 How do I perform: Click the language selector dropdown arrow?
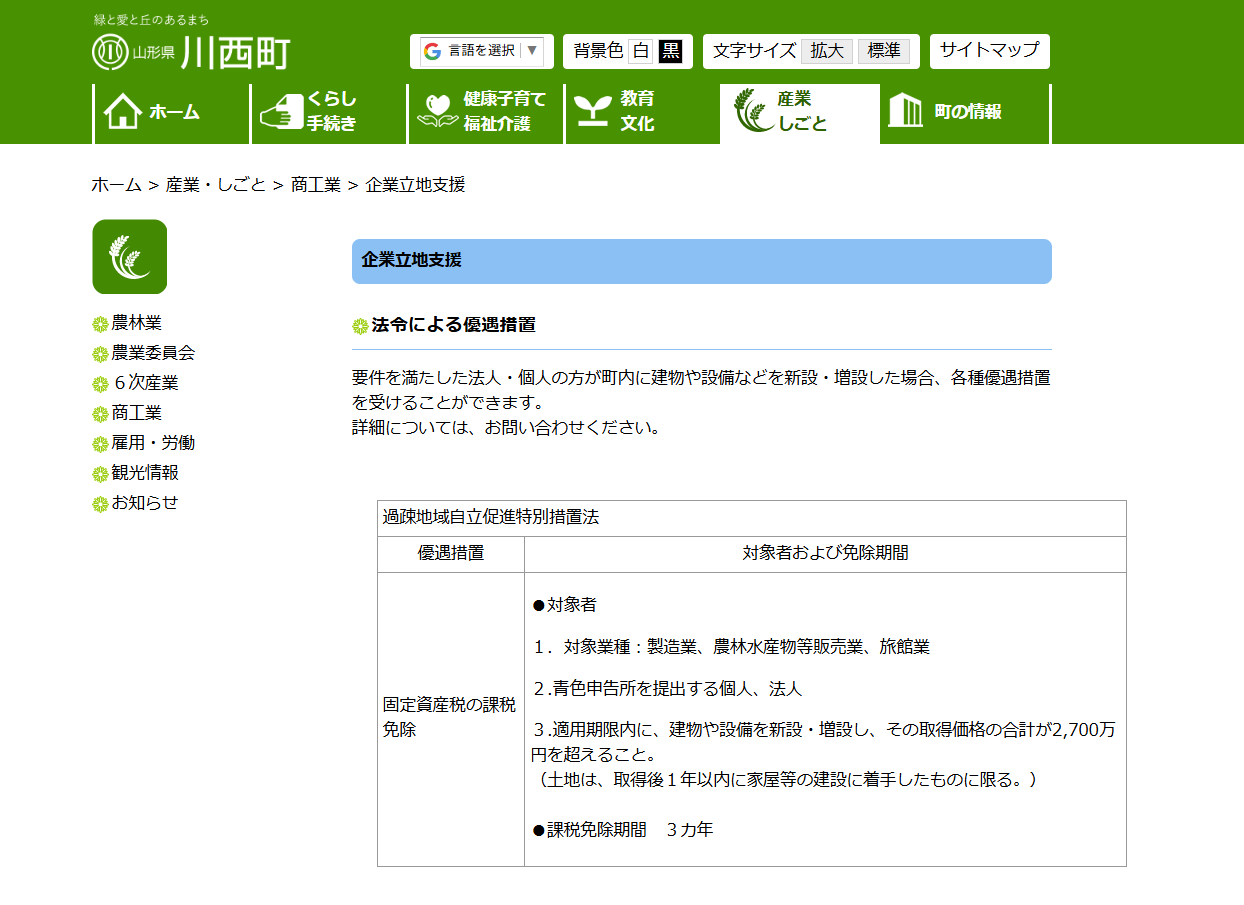[x=532, y=51]
